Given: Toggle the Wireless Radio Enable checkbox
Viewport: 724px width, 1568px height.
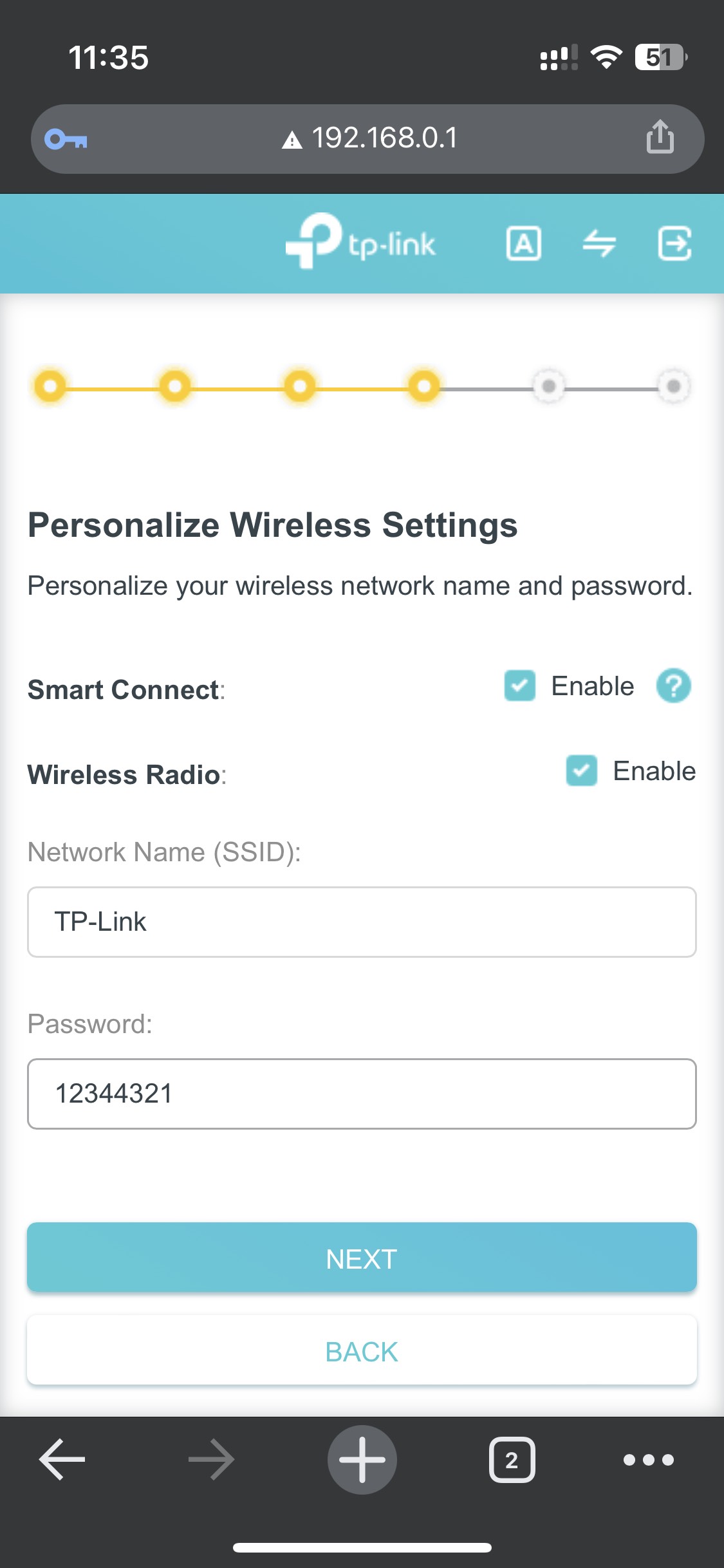Looking at the screenshot, I should 582,771.
